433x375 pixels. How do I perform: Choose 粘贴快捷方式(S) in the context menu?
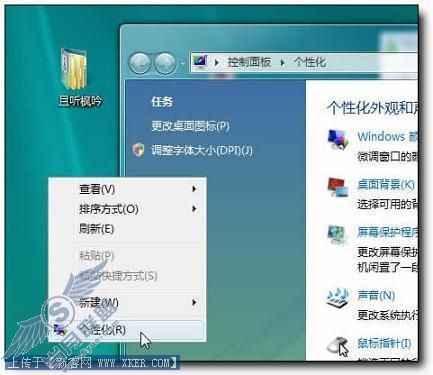[127, 276]
